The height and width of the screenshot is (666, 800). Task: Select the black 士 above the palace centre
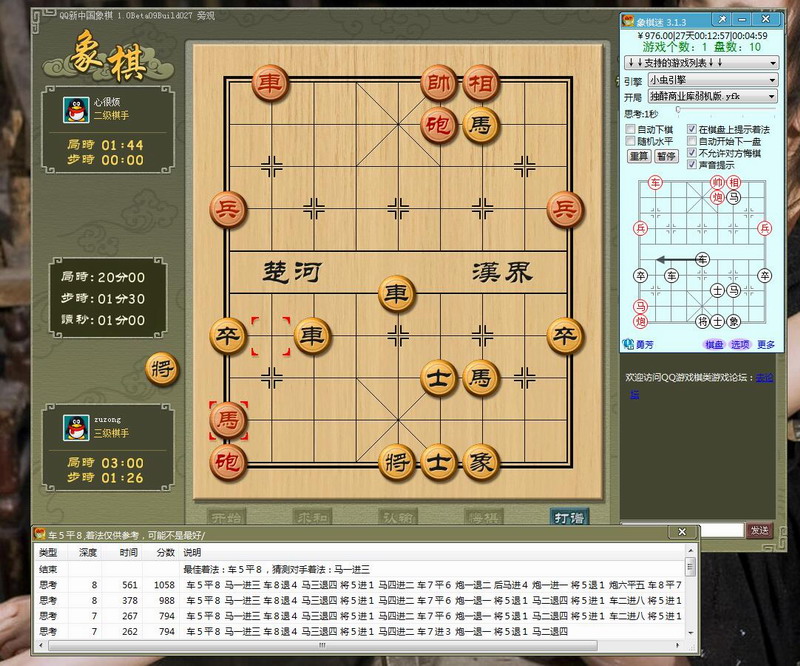[439, 378]
